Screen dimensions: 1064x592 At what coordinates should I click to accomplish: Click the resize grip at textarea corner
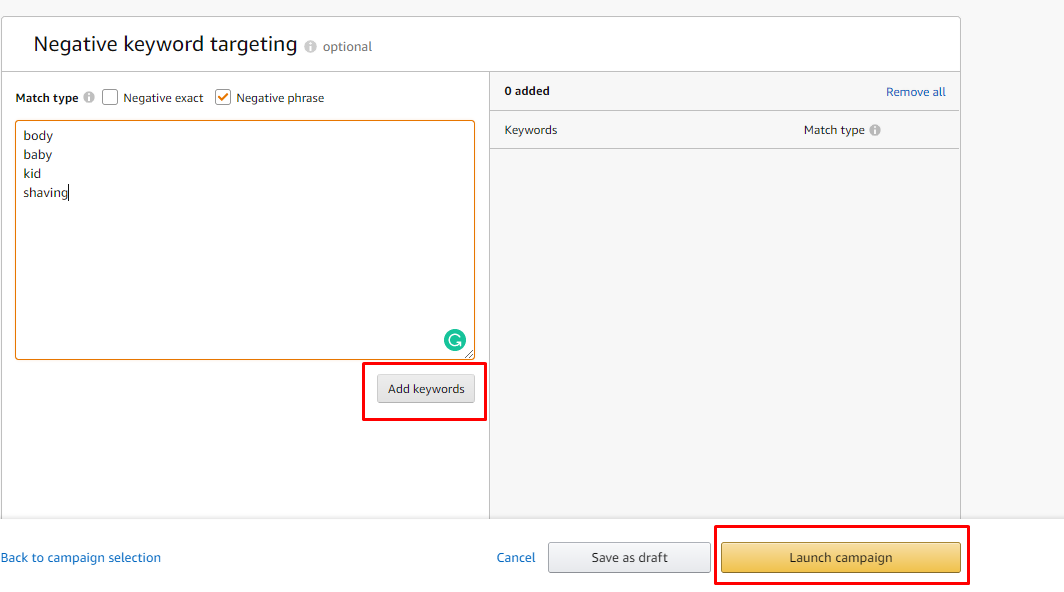[x=470, y=354]
